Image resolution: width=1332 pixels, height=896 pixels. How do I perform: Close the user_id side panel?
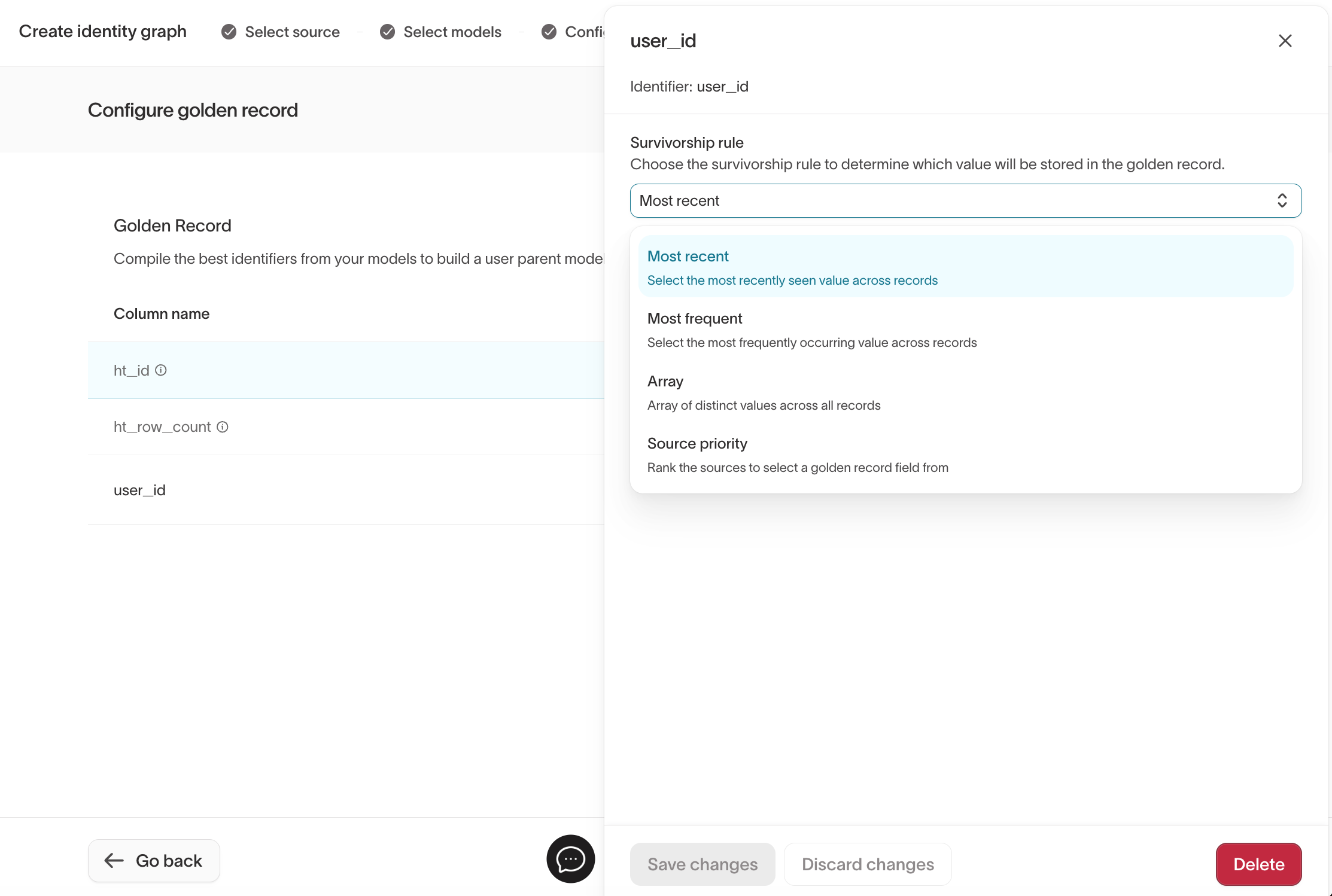[x=1285, y=41]
